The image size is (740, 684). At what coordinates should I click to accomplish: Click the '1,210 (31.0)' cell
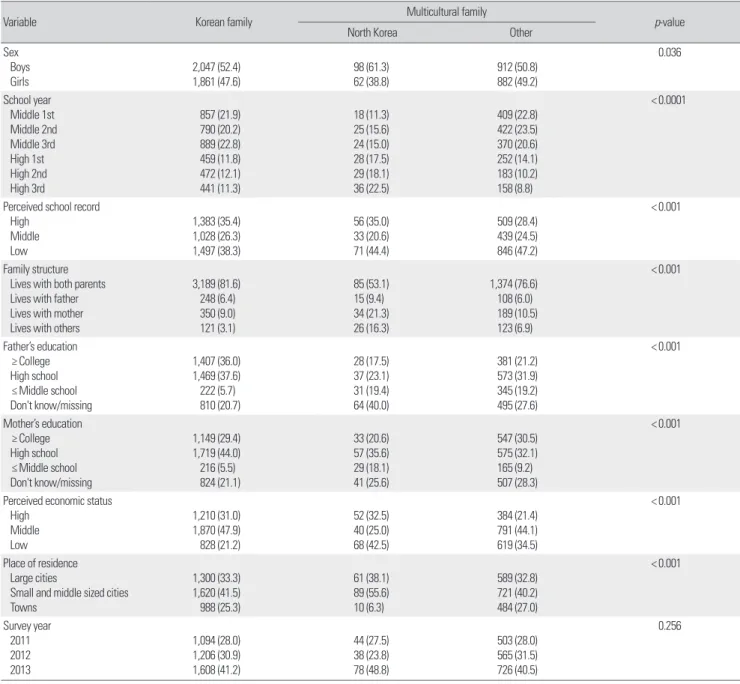216,515
